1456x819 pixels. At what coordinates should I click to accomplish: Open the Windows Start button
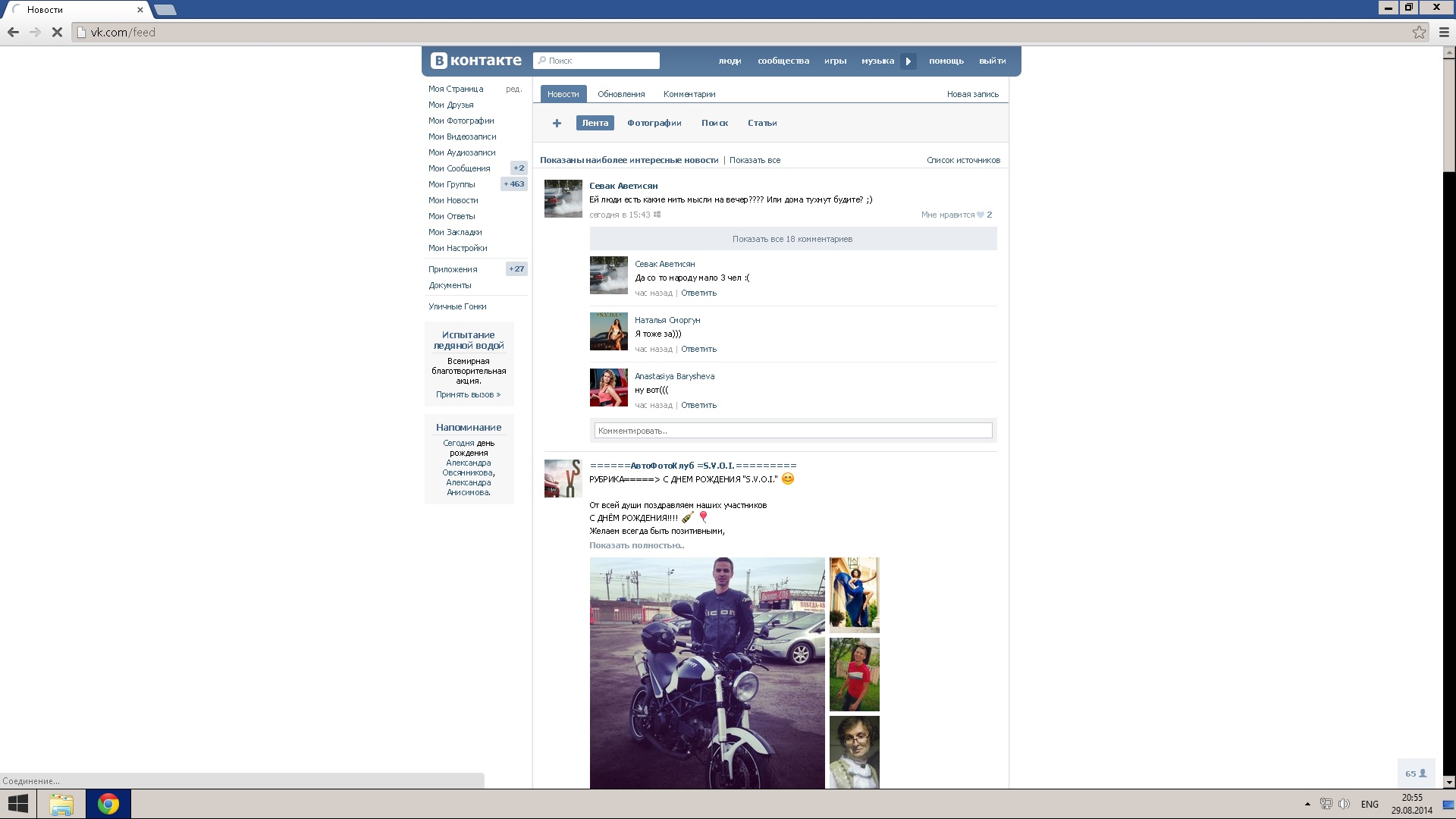[17, 804]
